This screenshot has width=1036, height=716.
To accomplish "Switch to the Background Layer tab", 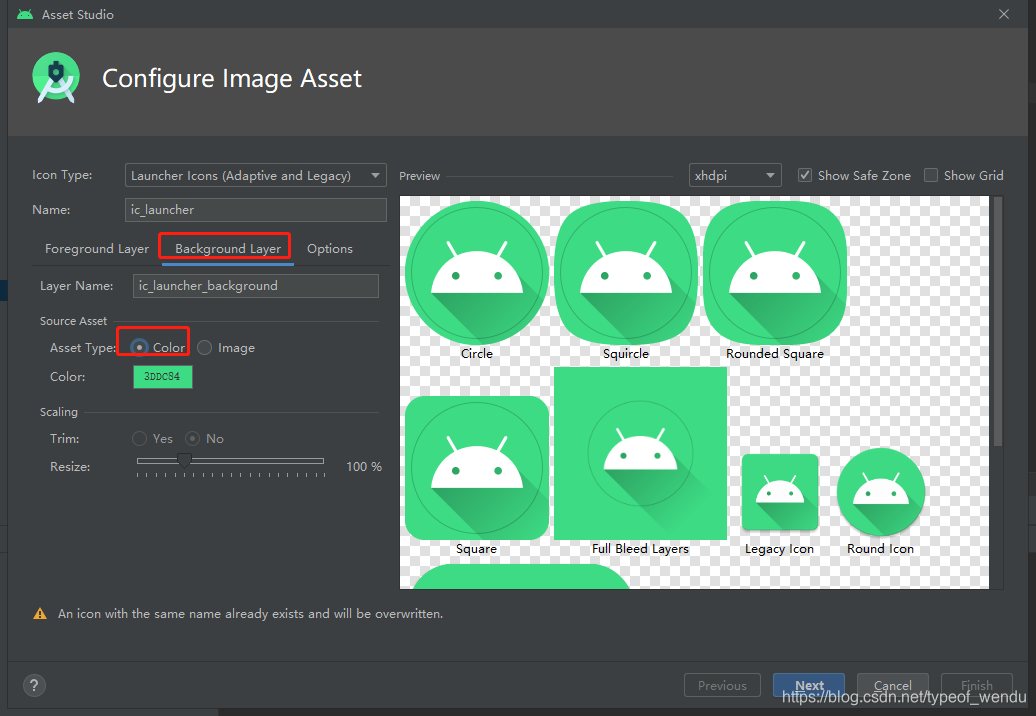I will point(228,248).
